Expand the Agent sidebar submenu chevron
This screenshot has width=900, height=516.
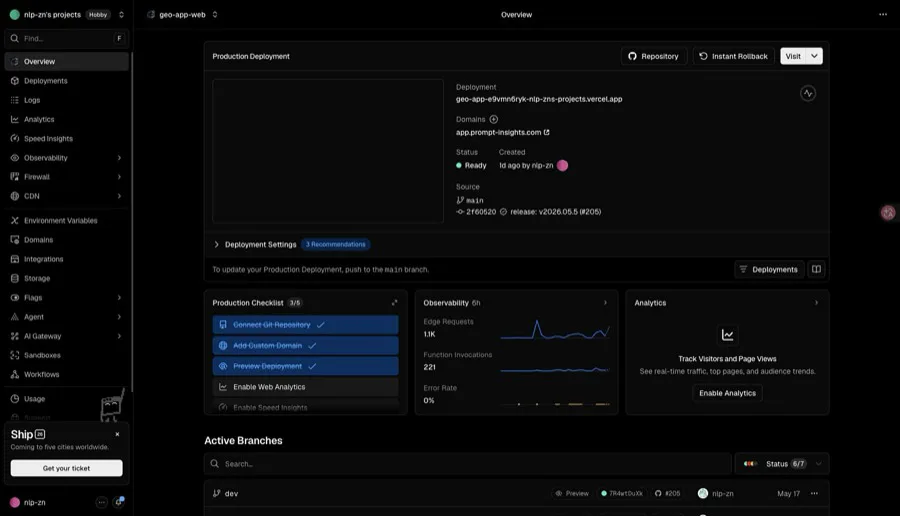119,317
